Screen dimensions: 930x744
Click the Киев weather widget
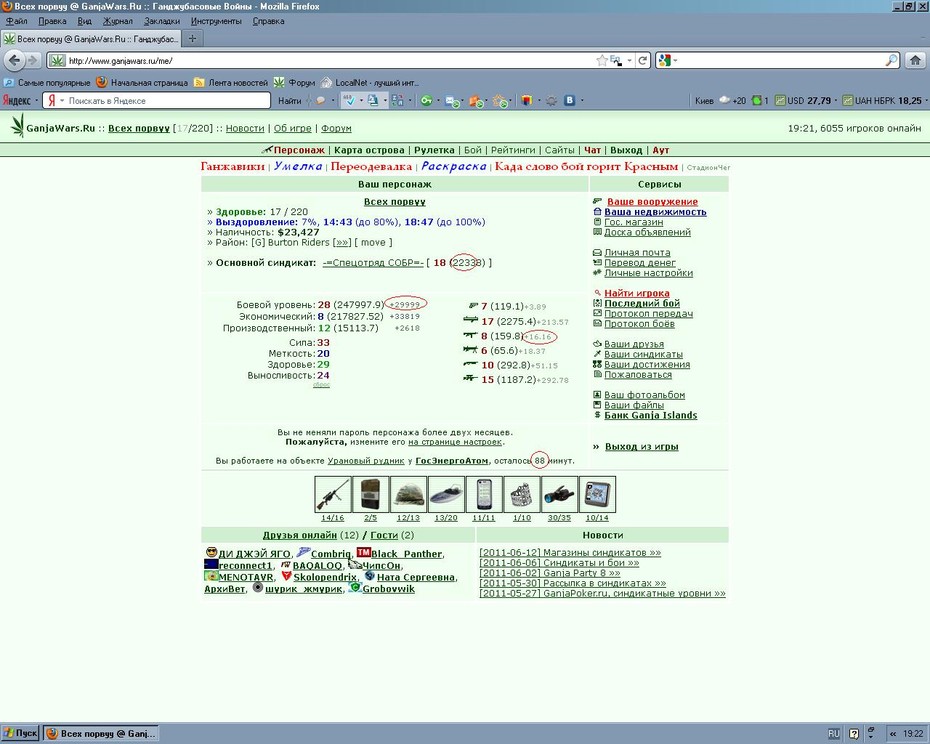720,101
